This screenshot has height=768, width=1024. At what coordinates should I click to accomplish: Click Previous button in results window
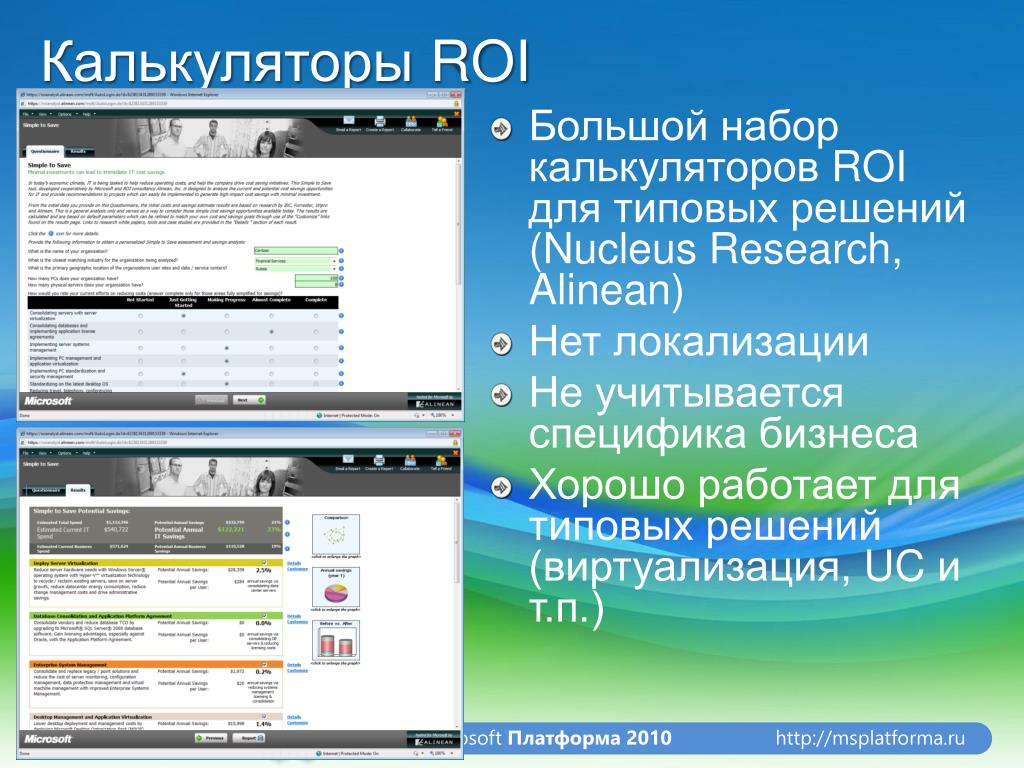211,739
